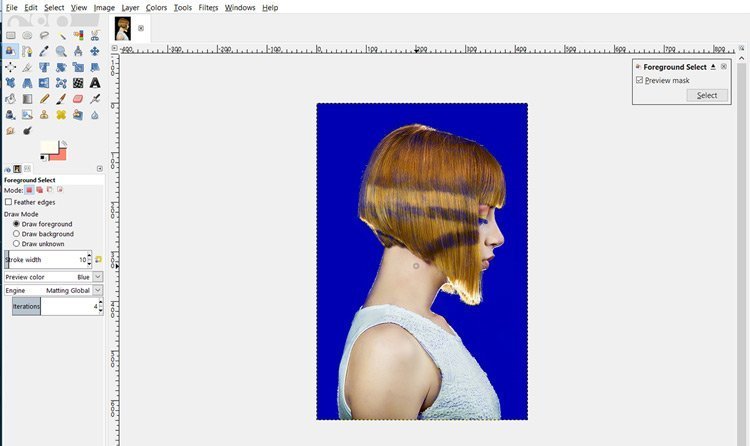
Task: Select the Paths tool
Action: (27, 51)
